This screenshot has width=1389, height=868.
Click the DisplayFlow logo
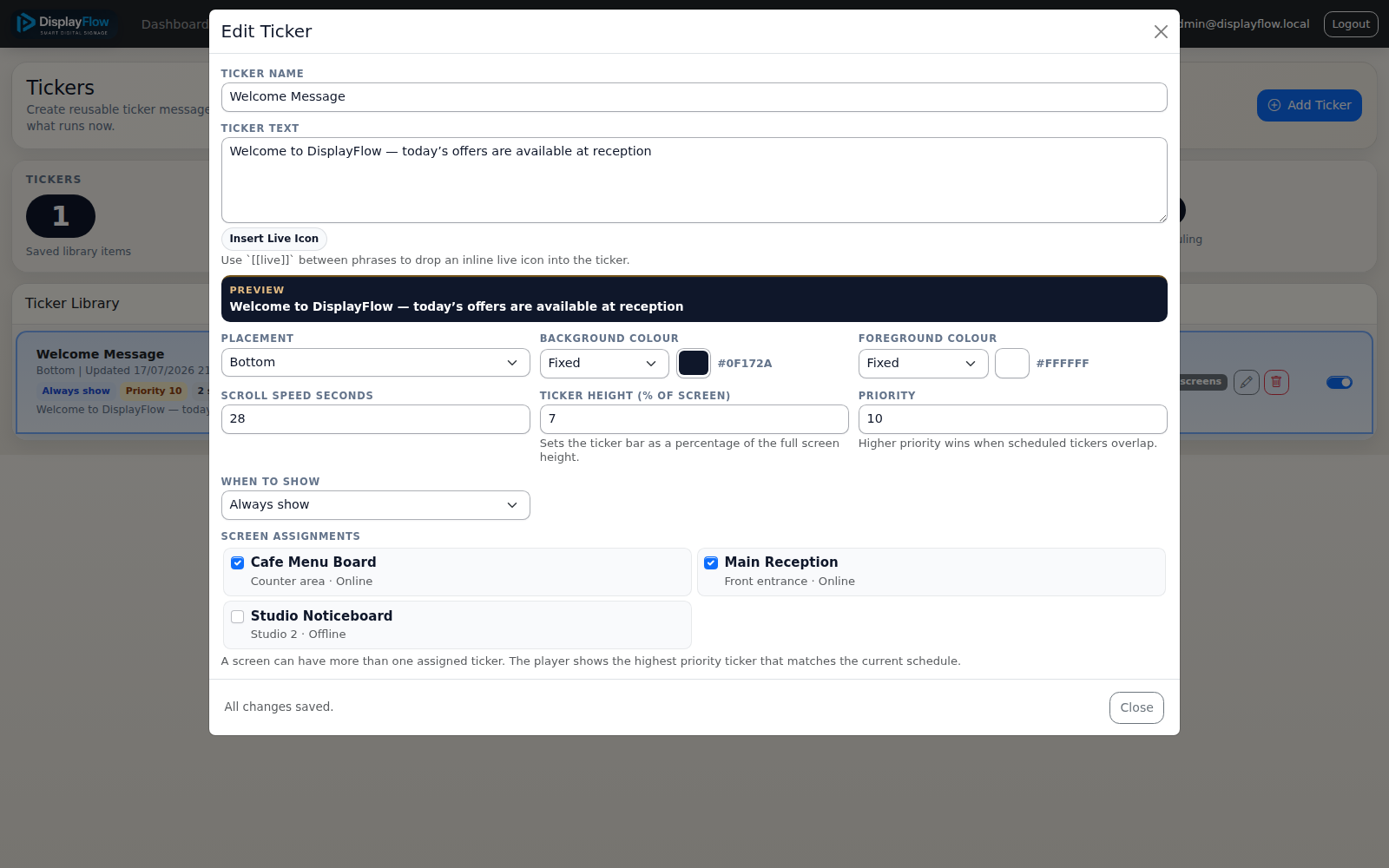click(x=64, y=23)
